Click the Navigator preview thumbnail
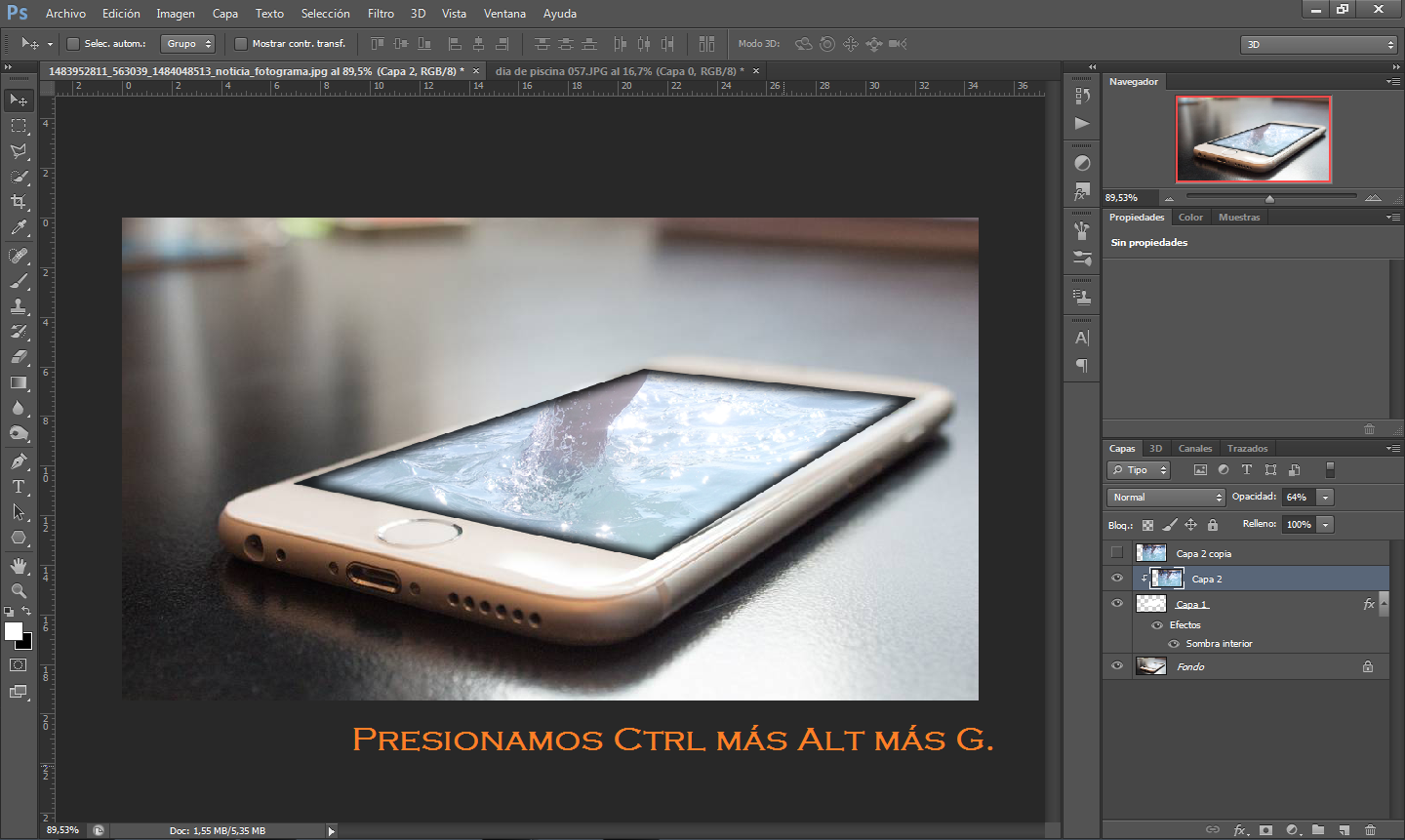Screen dimensions: 1405x840 1253,140
